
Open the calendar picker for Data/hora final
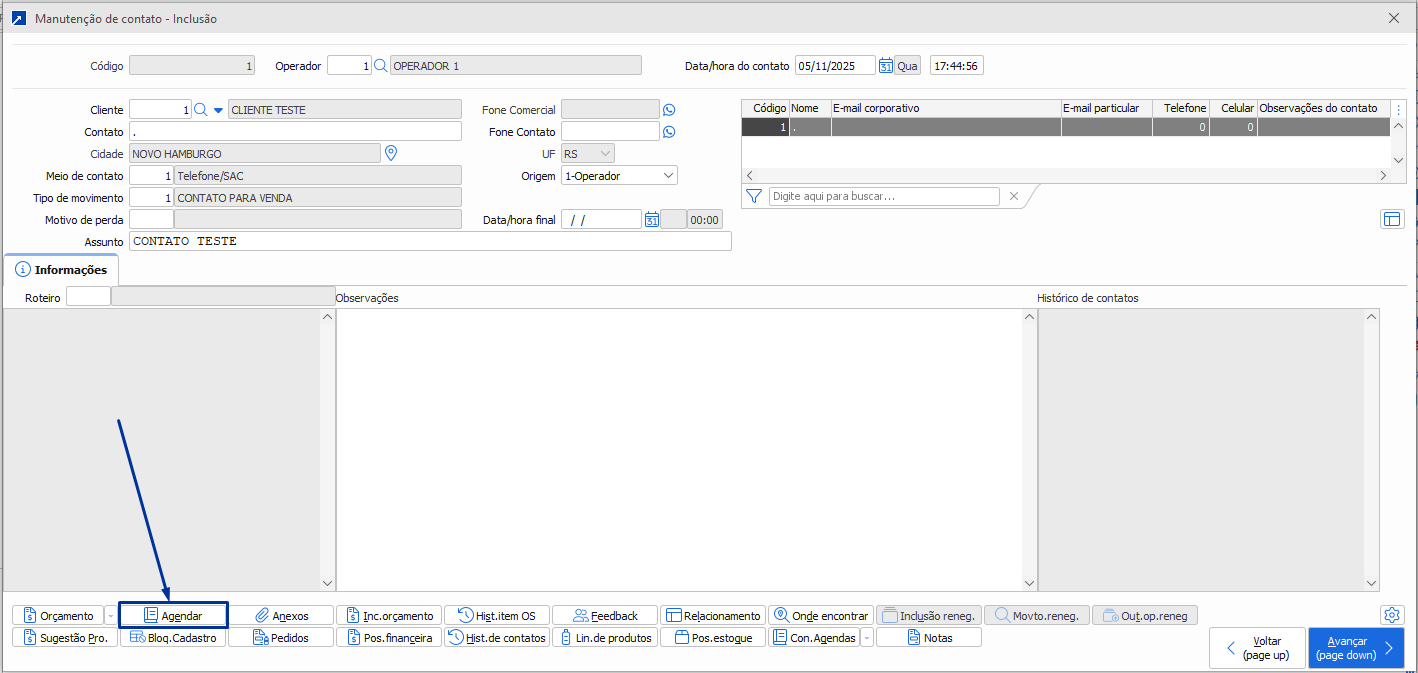point(651,220)
